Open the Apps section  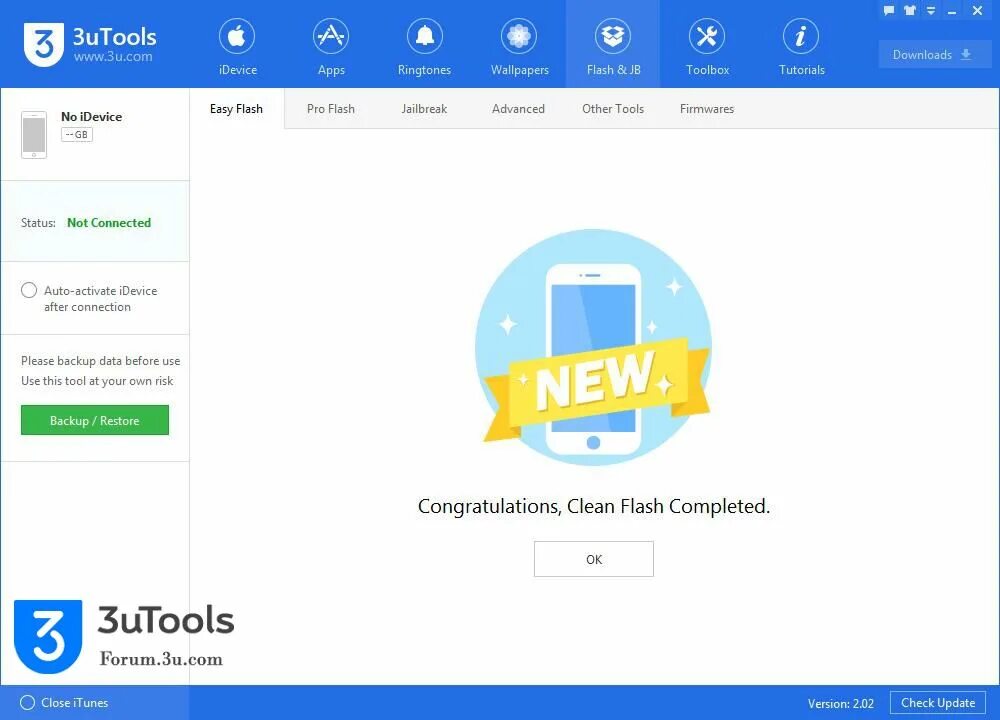(331, 47)
